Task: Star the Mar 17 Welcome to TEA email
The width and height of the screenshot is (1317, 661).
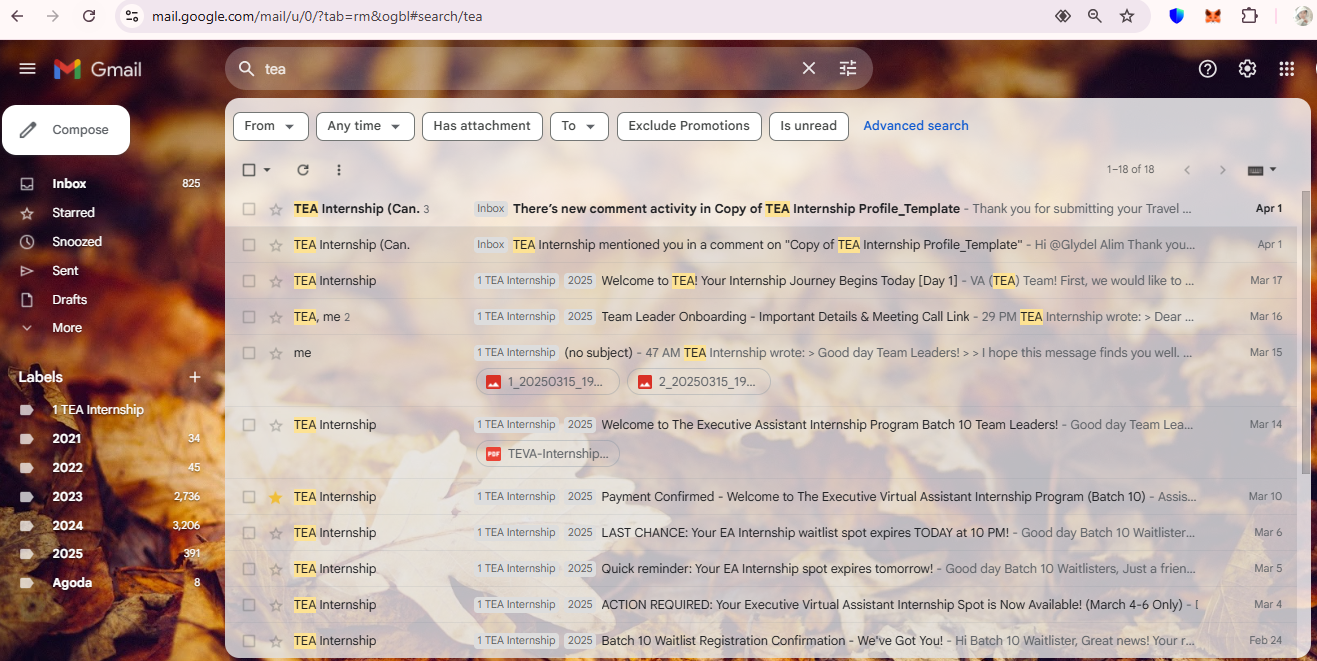Action: (276, 281)
